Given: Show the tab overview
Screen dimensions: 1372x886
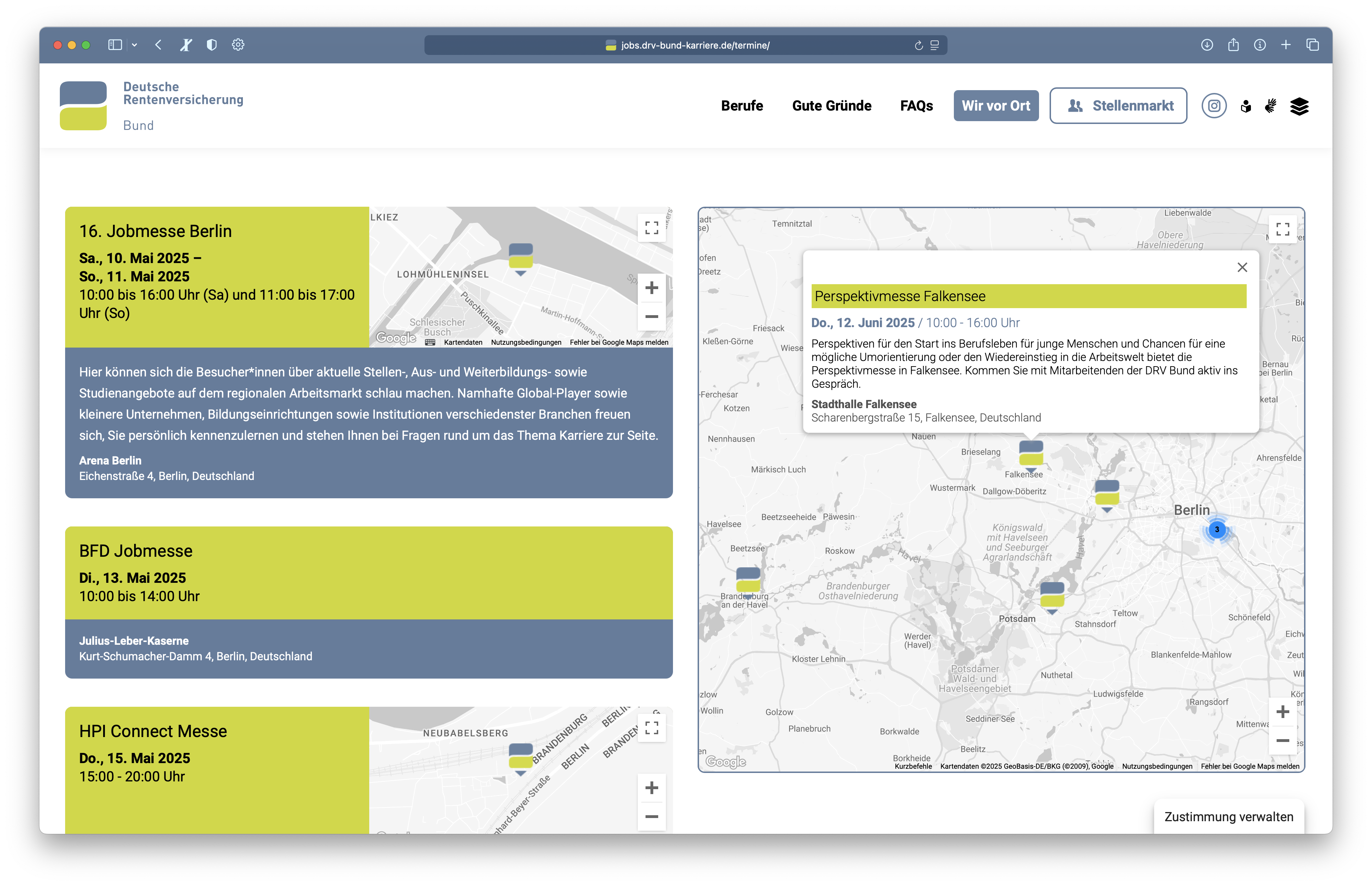Looking at the screenshot, I should 1312,45.
